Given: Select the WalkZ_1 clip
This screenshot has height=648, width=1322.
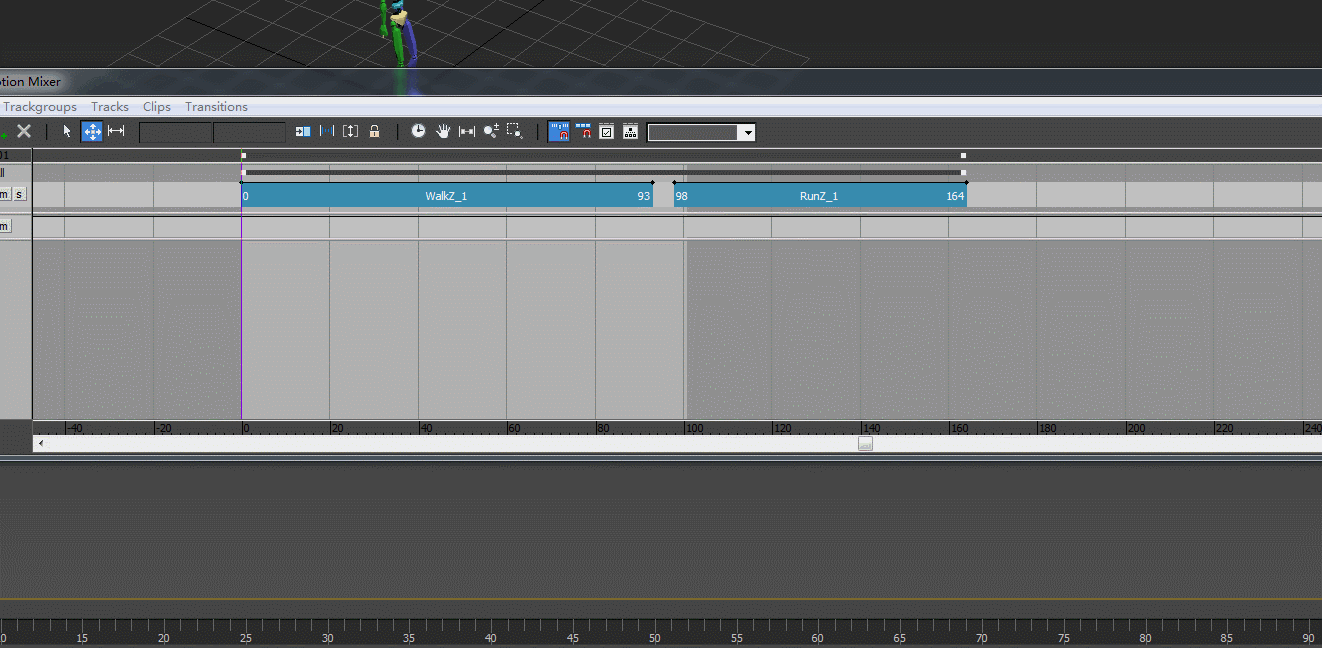Looking at the screenshot, I should coord(446,196).
